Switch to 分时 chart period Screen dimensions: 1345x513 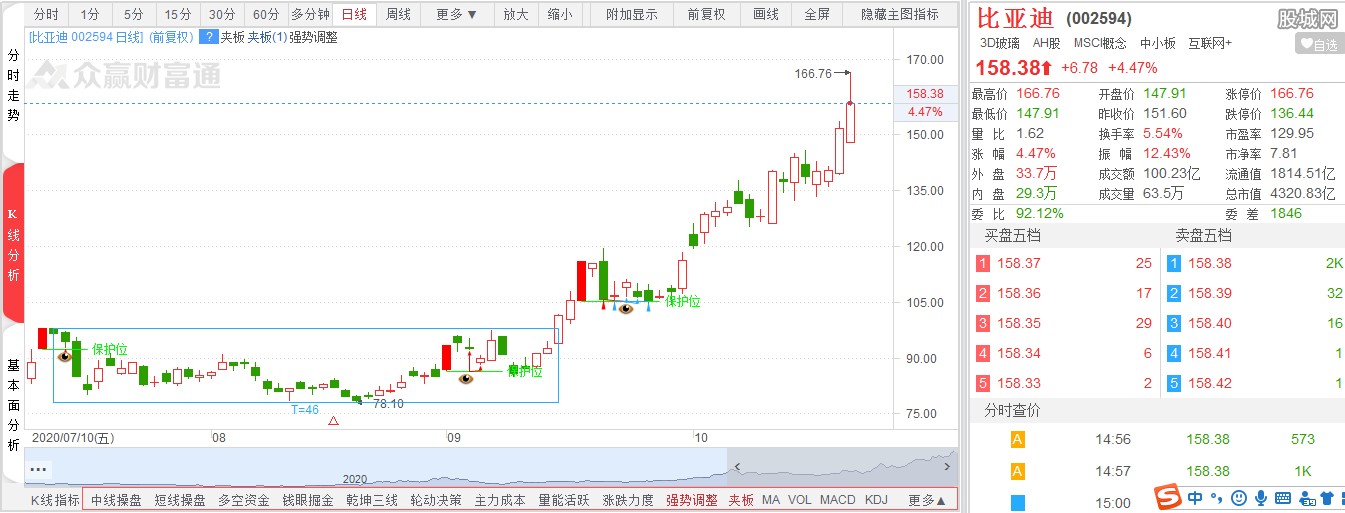[46, 14]
